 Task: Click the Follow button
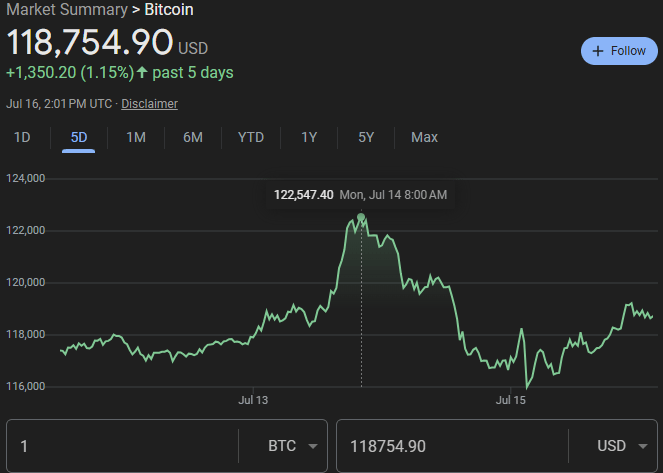(x=619, y=51)
